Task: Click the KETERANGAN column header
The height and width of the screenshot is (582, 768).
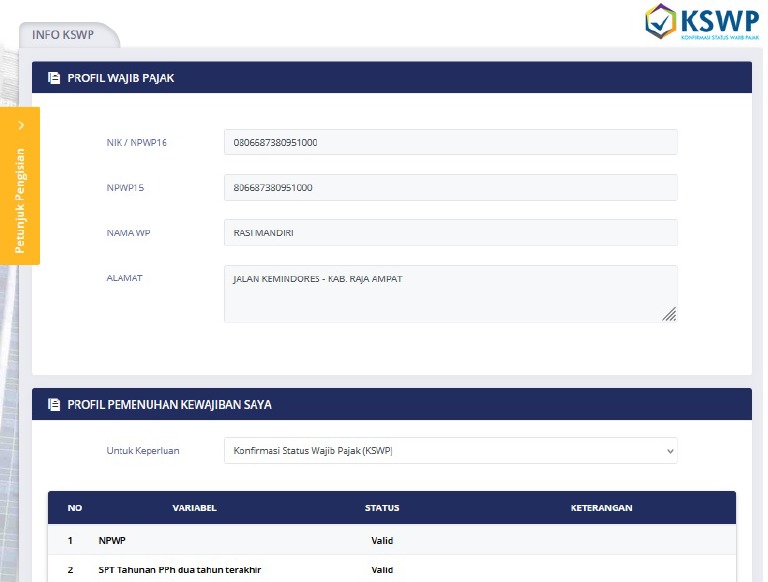Action: pyautogui.click(x=601, y=508)
